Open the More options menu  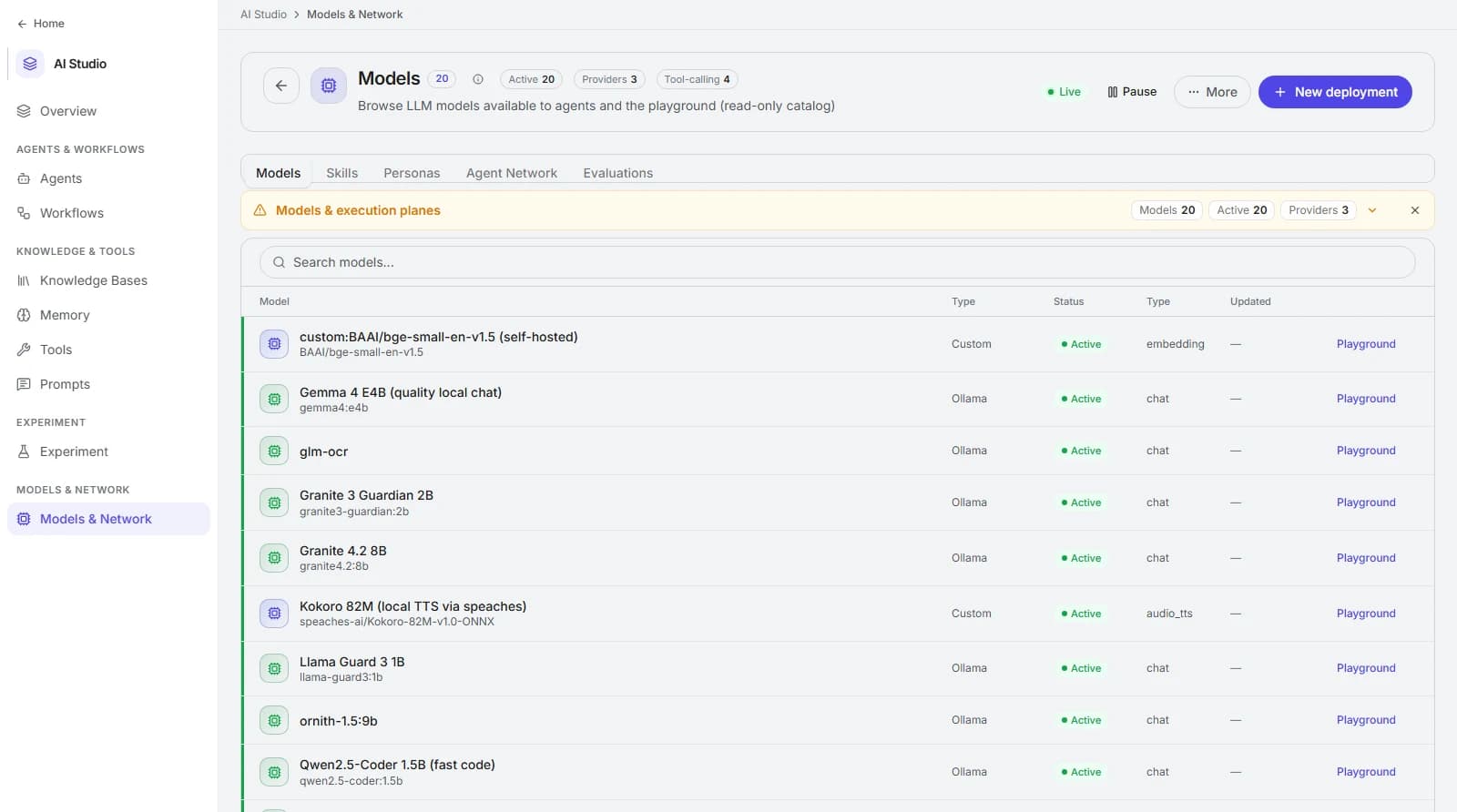point(1212,92)
